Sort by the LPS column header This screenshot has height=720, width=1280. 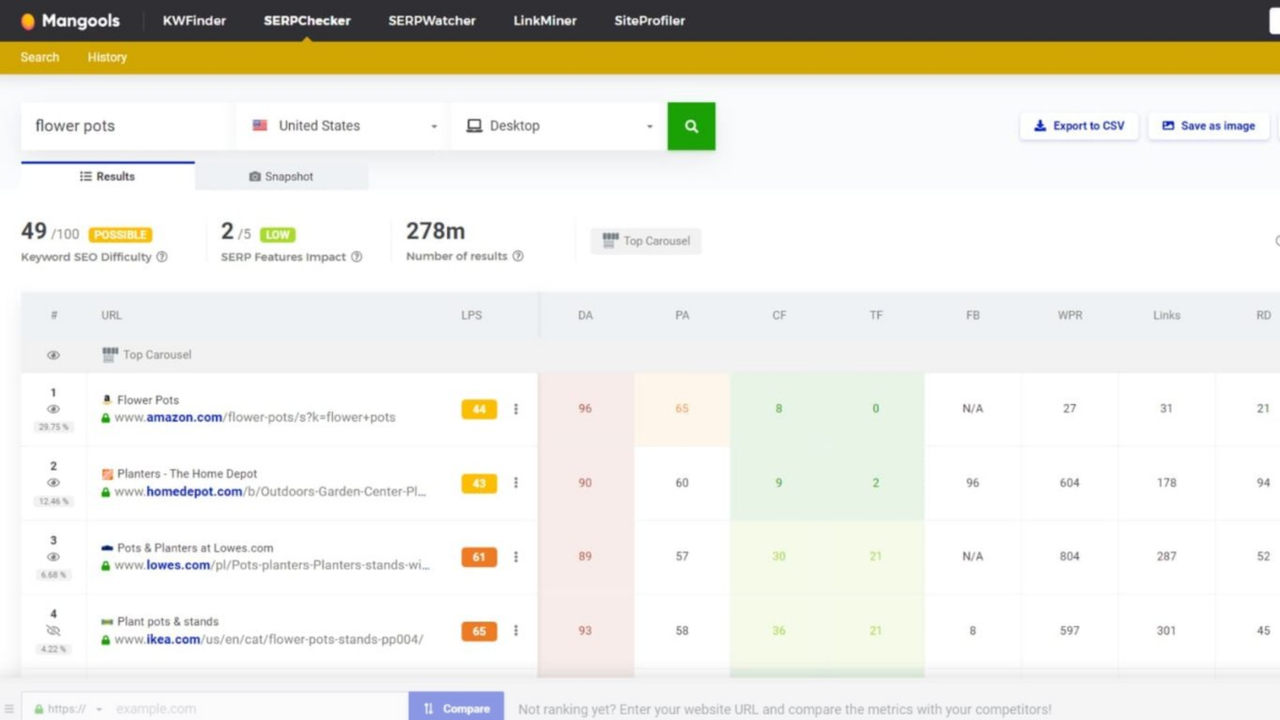point(471,315)
